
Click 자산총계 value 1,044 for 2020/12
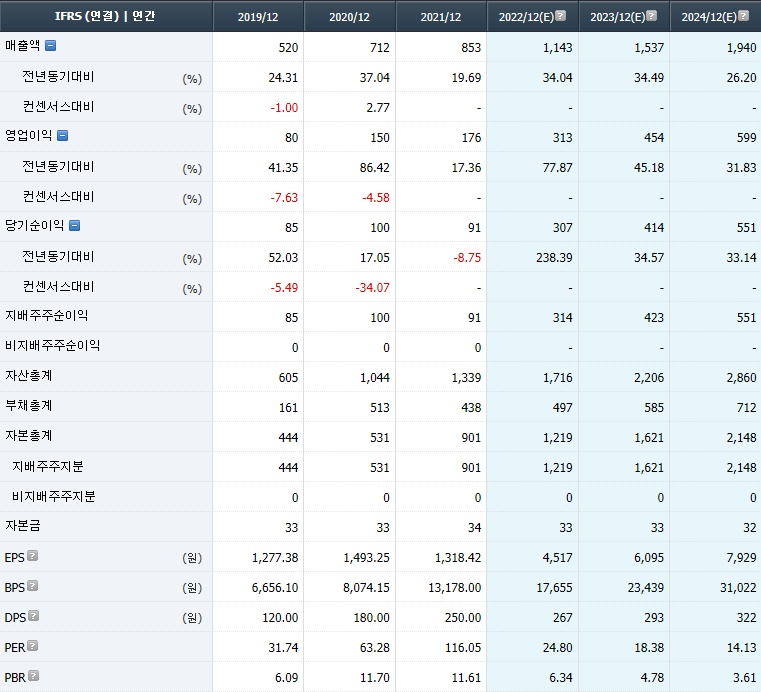coord(375,378)
